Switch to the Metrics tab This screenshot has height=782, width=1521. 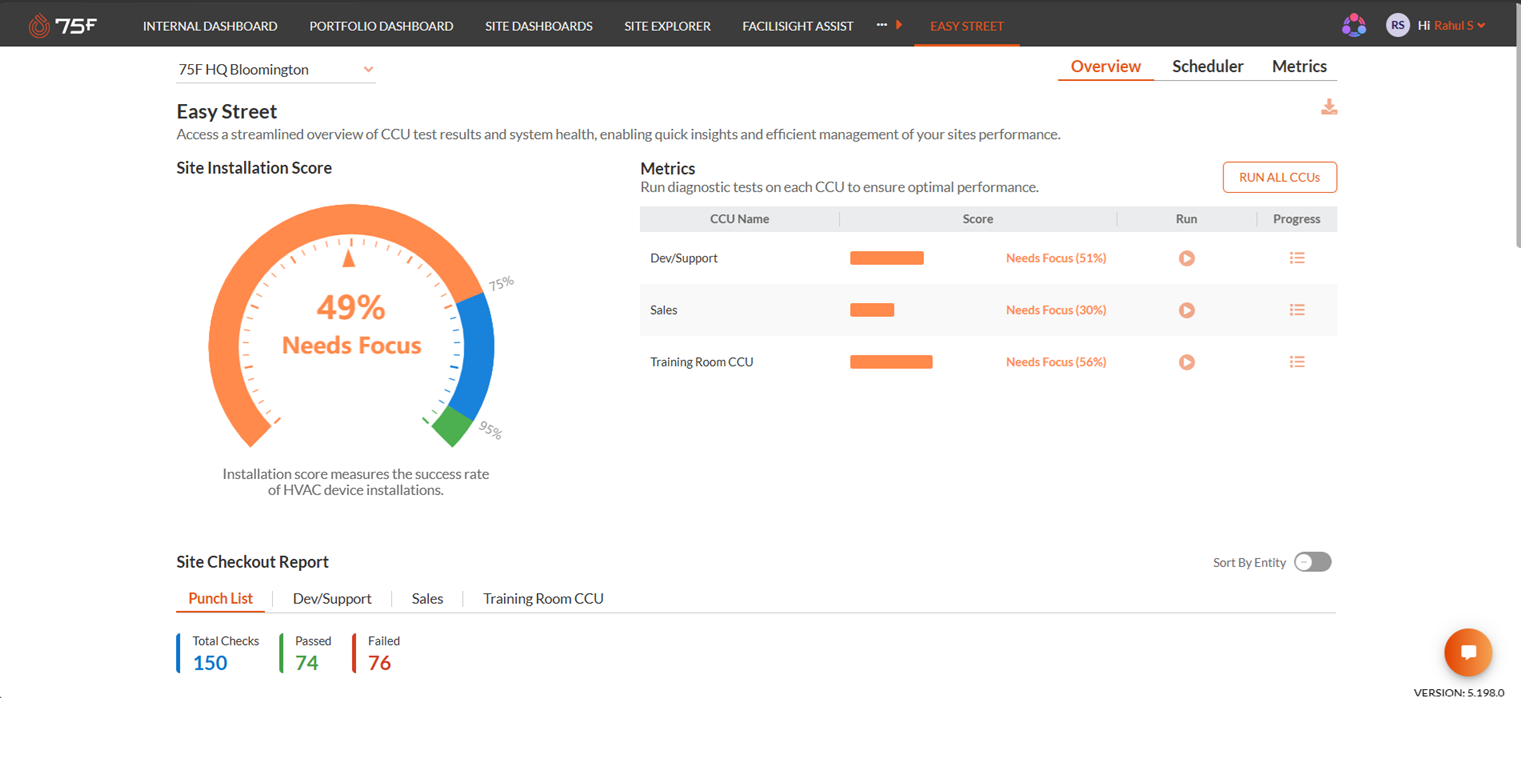tap(1299, 67)
